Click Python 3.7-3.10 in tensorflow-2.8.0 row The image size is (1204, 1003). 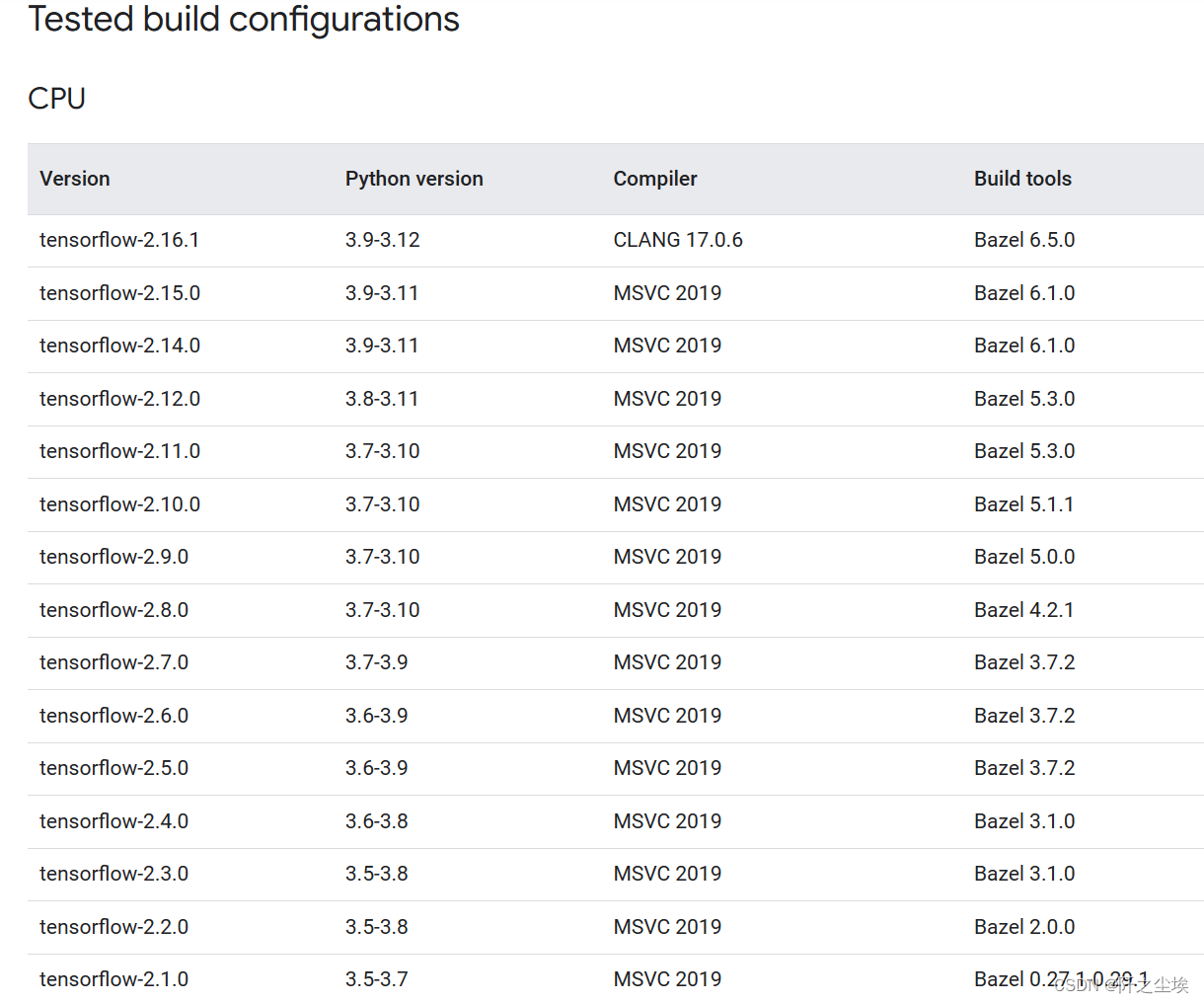383,610
